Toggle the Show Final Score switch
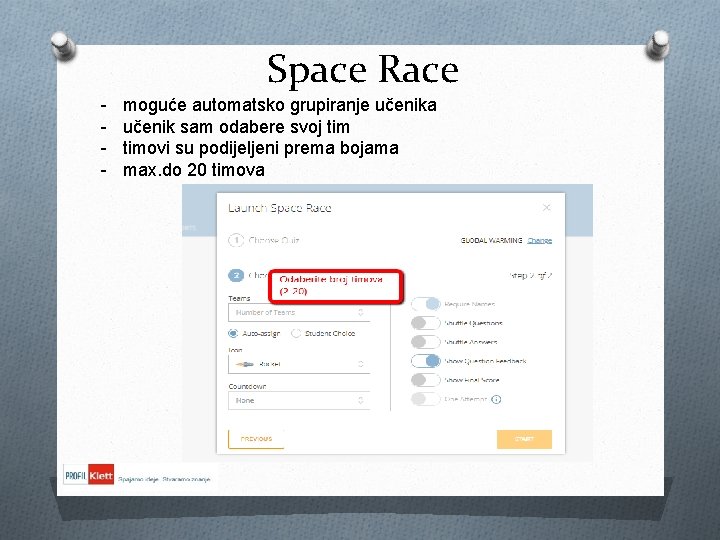 tap(426, 380)
